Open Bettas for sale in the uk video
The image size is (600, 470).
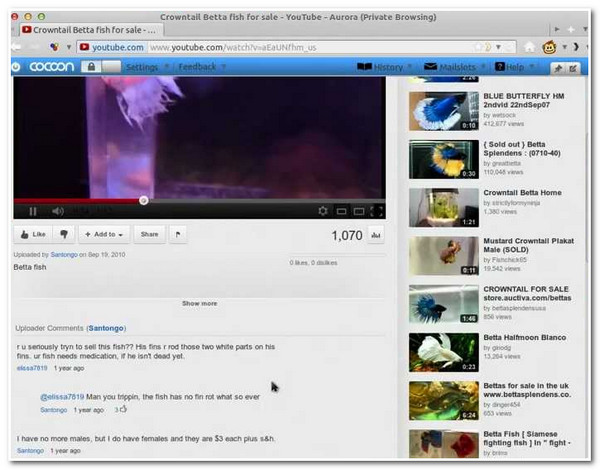(x=527, y=390)
